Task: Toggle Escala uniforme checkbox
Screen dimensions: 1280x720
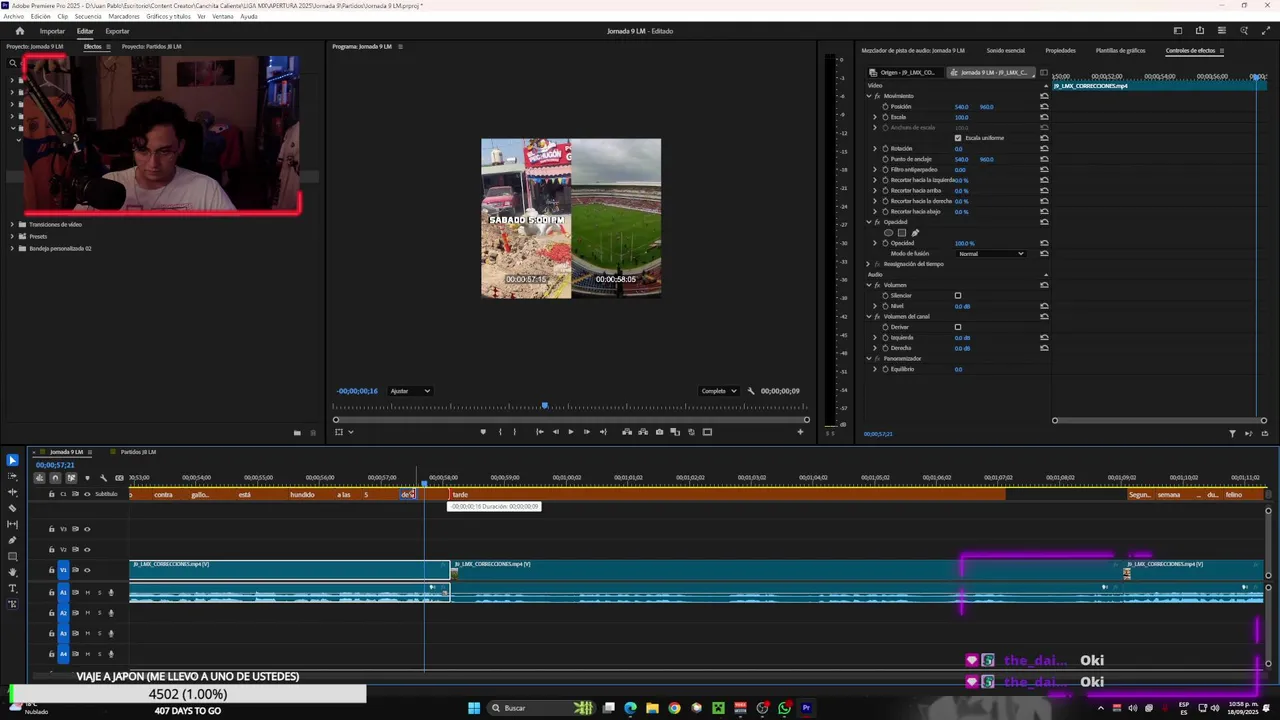Action: pos(958,138)
